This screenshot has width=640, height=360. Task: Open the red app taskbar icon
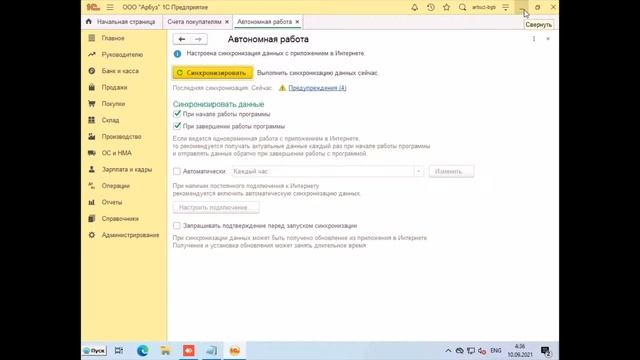coord(189,351)
